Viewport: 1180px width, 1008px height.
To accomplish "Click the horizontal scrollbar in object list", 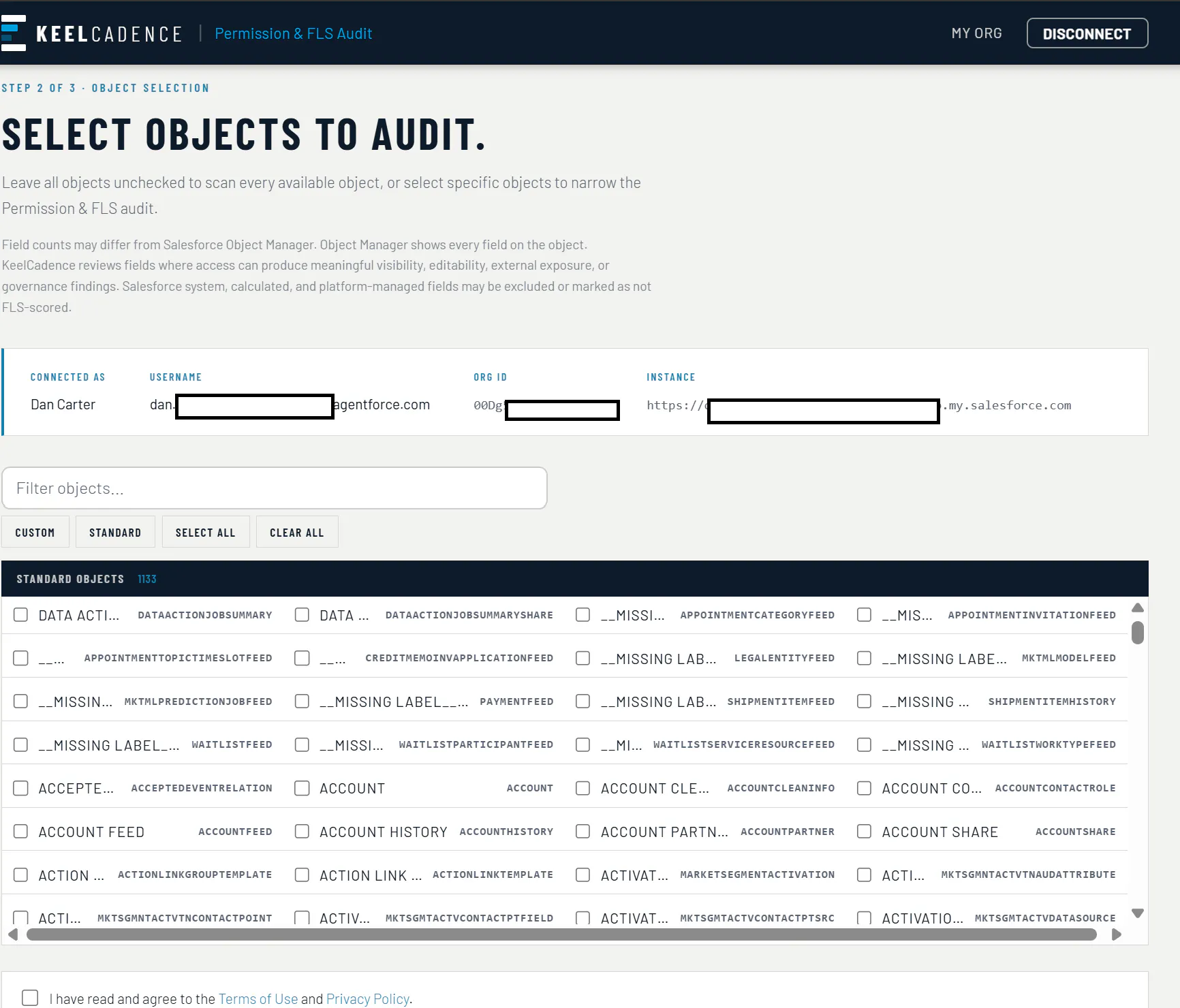I will point(561,934).
